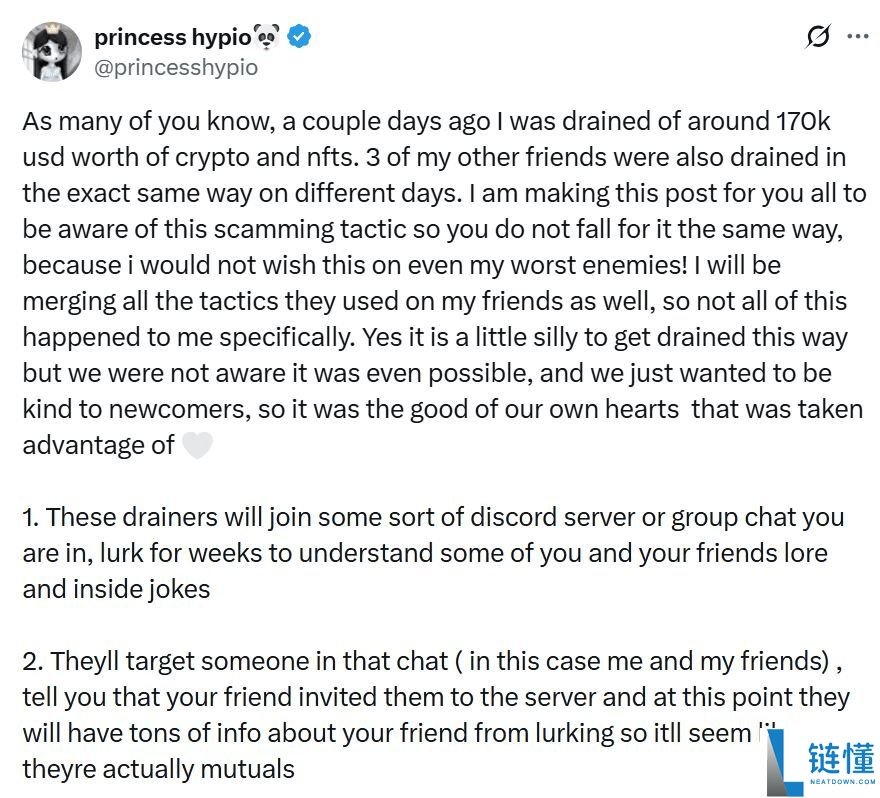
Task: Open the three-dot more options menu
Action: tap(857, 37)
